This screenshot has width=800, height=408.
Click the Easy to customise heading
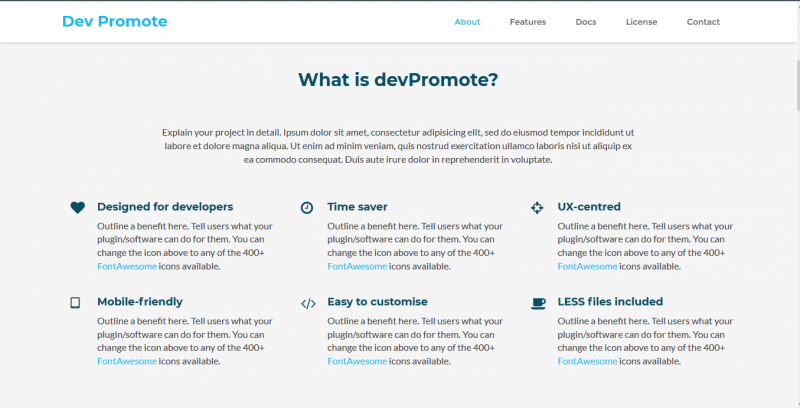point(377,301)
